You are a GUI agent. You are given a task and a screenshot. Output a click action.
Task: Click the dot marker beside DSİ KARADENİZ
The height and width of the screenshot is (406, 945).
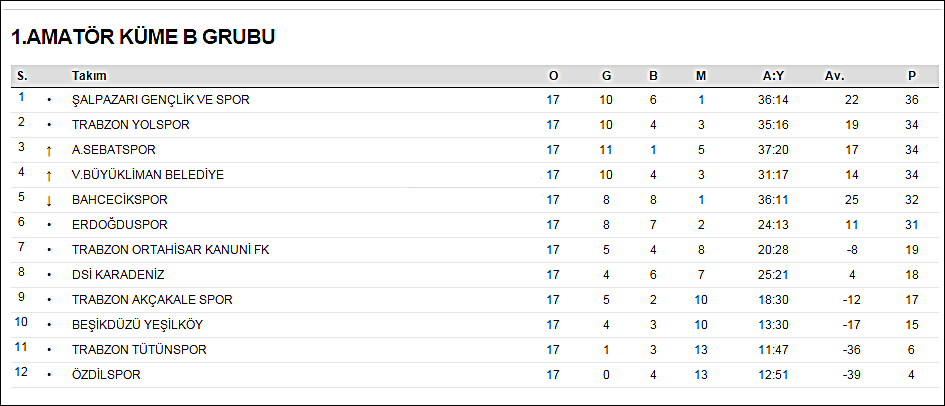click(x=49, y=275)
